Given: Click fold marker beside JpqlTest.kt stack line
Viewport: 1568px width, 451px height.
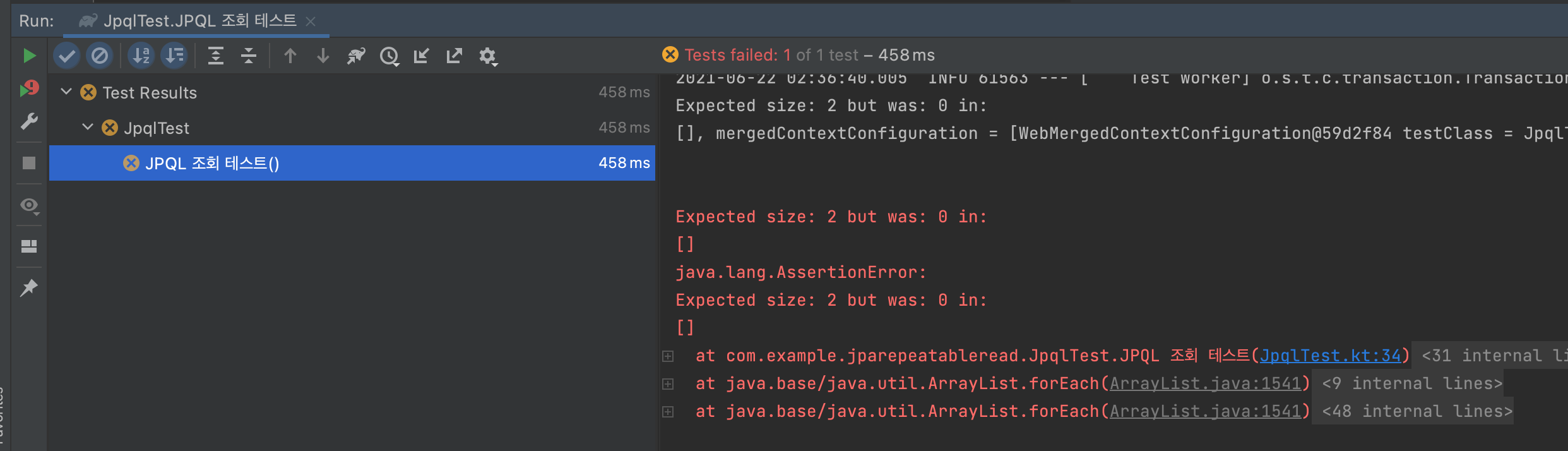Looking at the screenshot, I should tap(668, 356).
